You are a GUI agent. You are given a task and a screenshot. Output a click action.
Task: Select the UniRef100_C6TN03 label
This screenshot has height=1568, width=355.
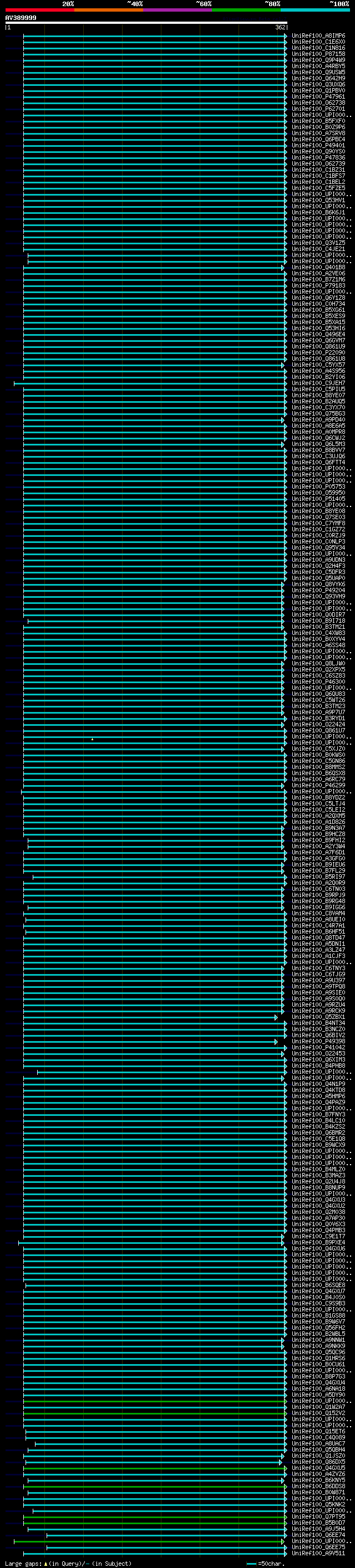(x=318, y=889)
